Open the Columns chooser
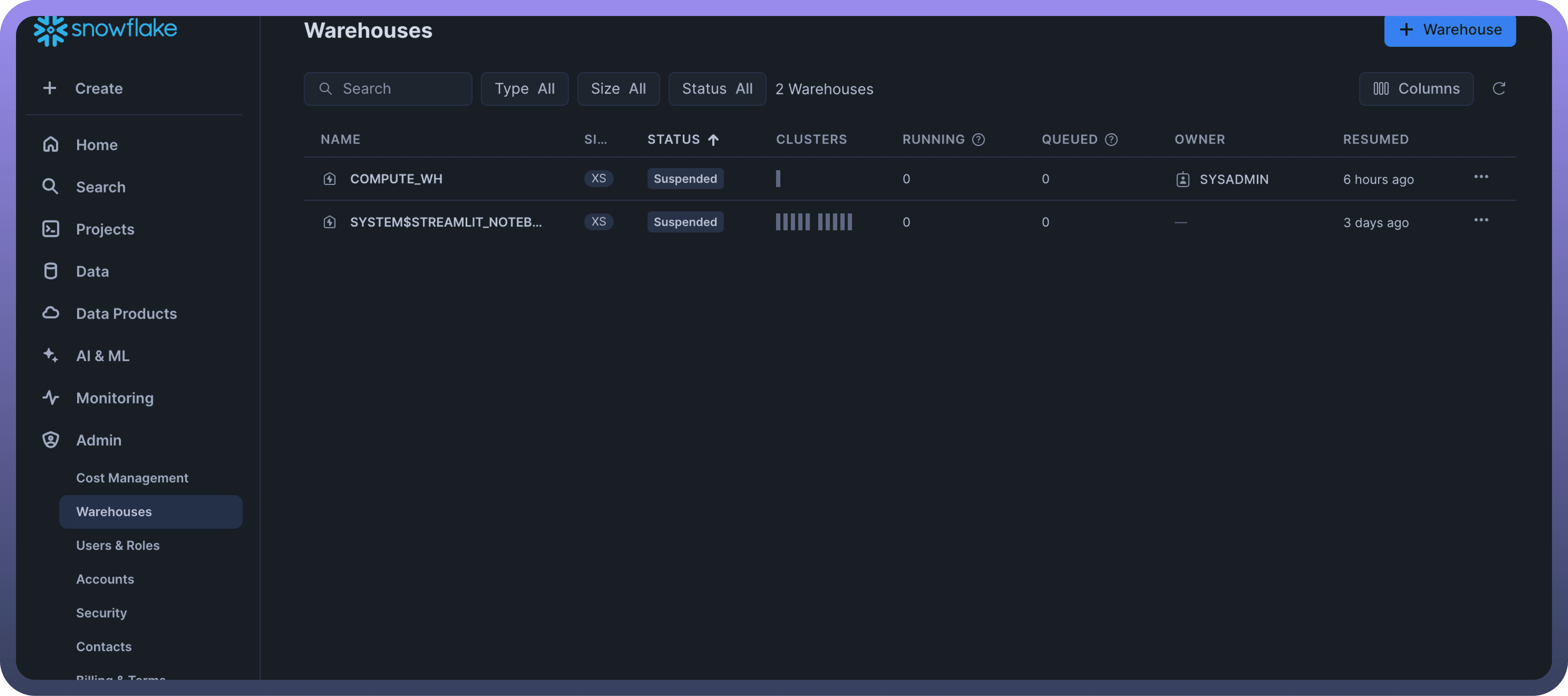The width and height of the screenshot is (1568, 696). coord(1416,89)
